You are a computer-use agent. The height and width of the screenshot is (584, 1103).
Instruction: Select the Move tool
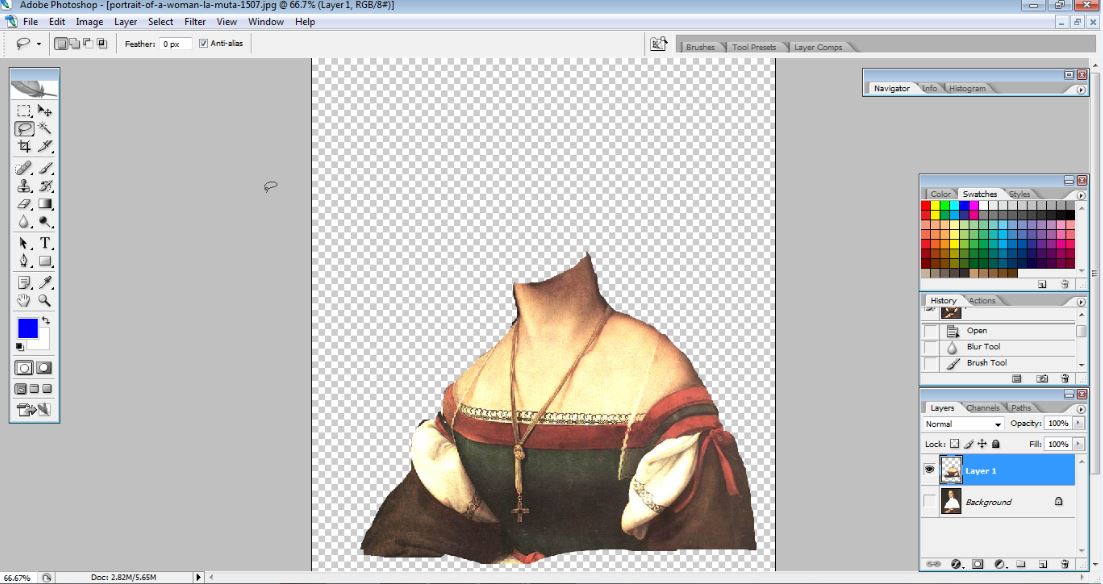[x=44, y=110]
